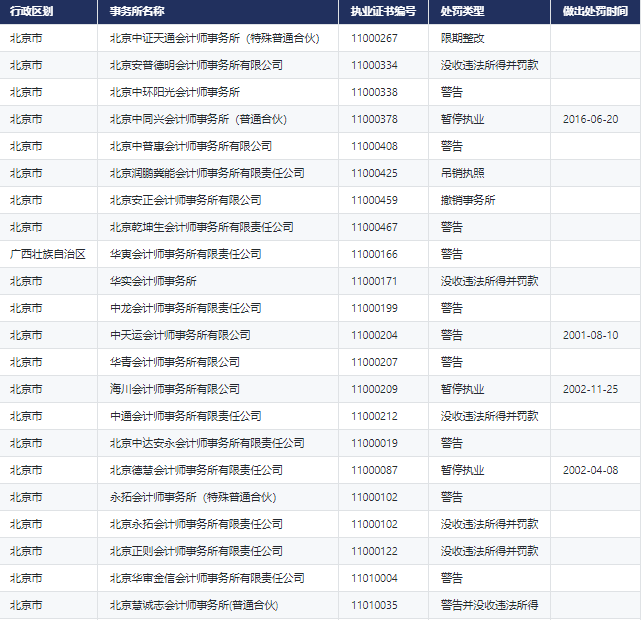Click 北京安正会计师事务所有限公司 name
This screenshot has width=641, height=620.
(x=185, y=200)
